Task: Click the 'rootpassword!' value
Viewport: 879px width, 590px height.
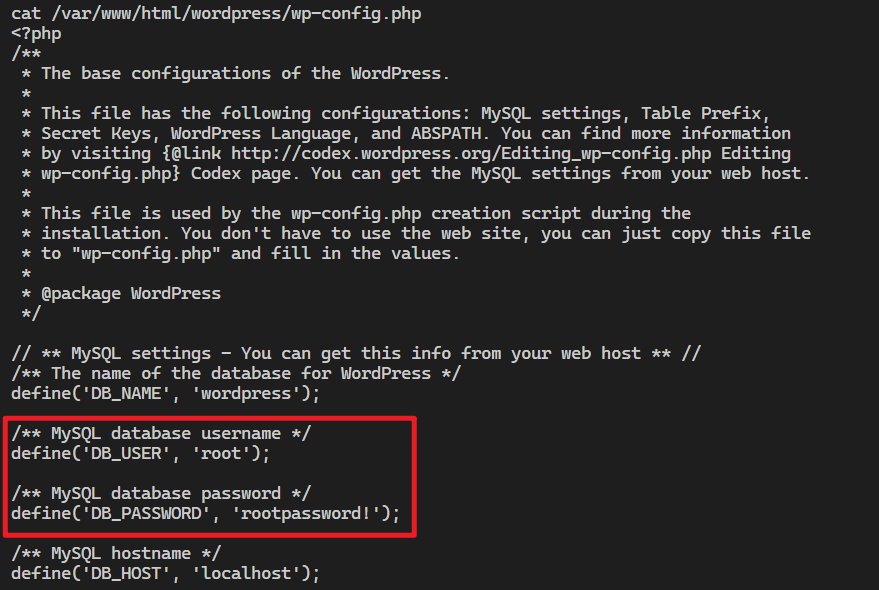Action: 306,514
